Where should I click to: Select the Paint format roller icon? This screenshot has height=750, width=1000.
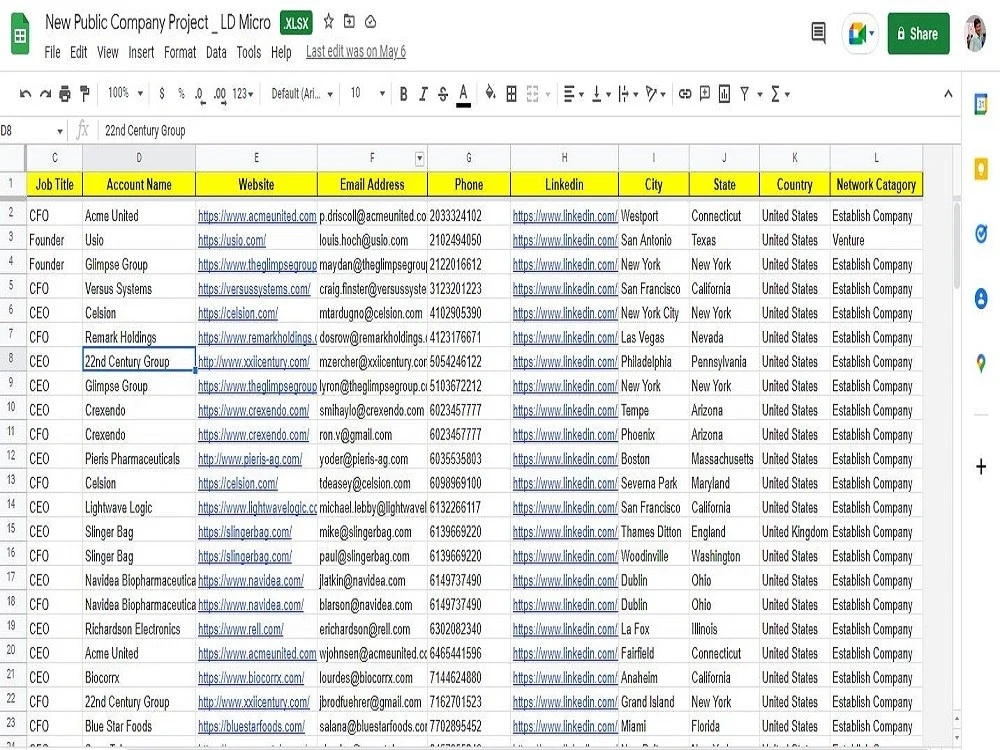[84, 94]
